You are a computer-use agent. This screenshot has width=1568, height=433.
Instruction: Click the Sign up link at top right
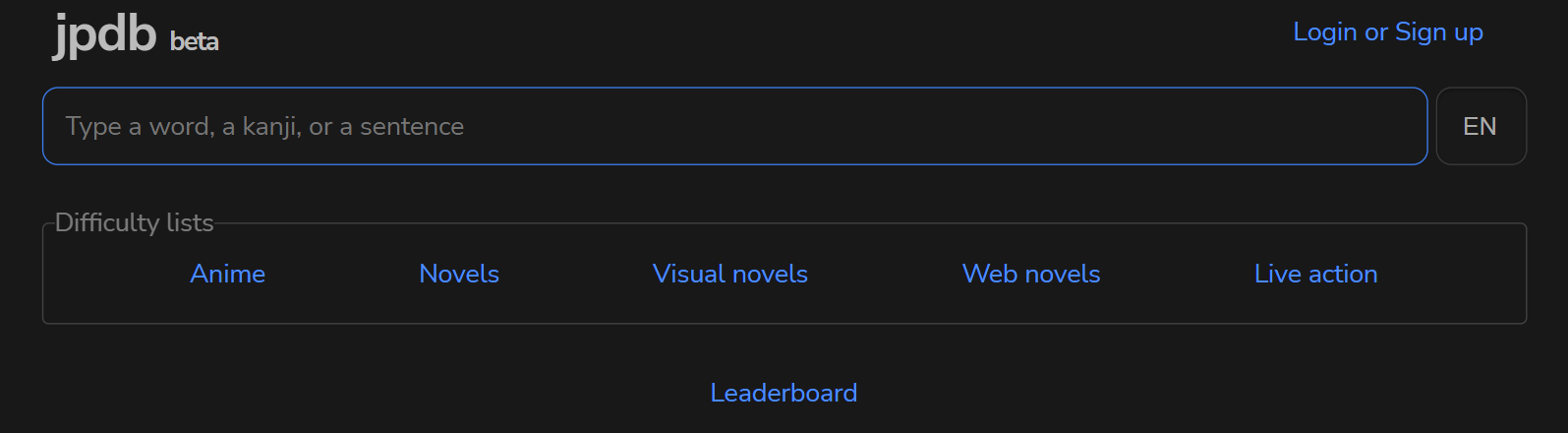tap(1438, 32)
